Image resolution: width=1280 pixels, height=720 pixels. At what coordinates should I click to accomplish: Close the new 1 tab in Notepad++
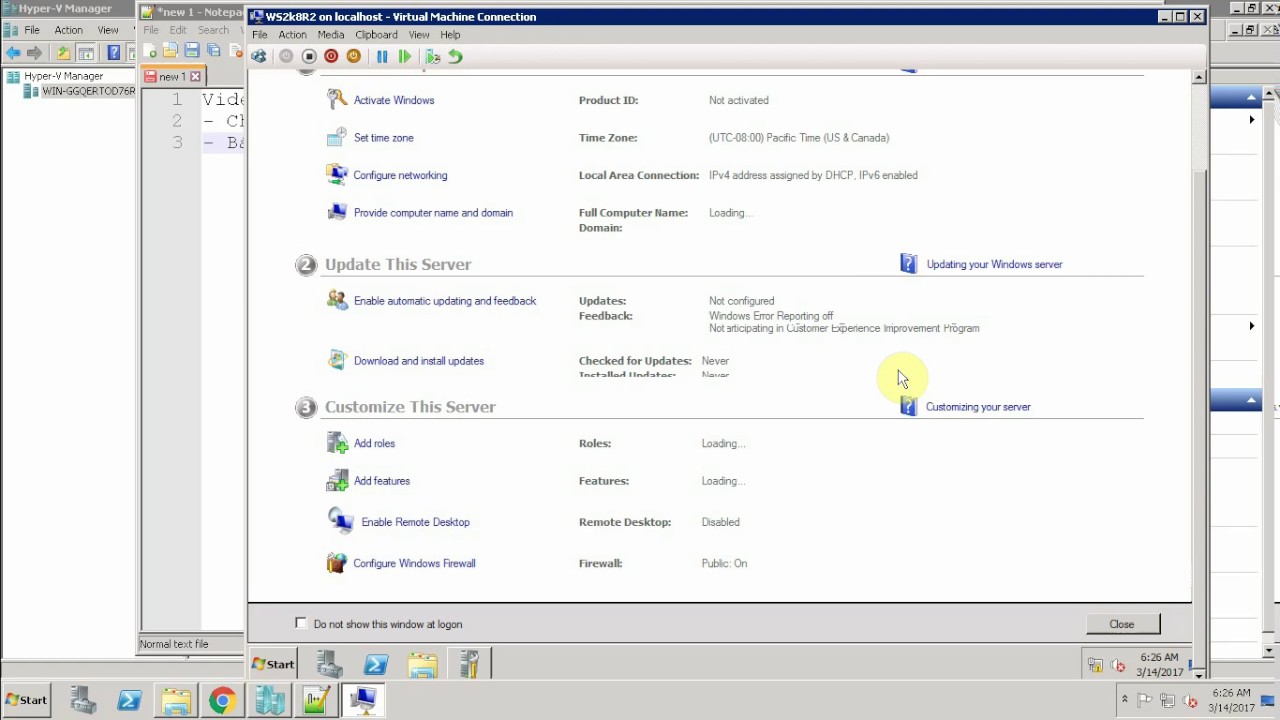[x=195, y=76]
